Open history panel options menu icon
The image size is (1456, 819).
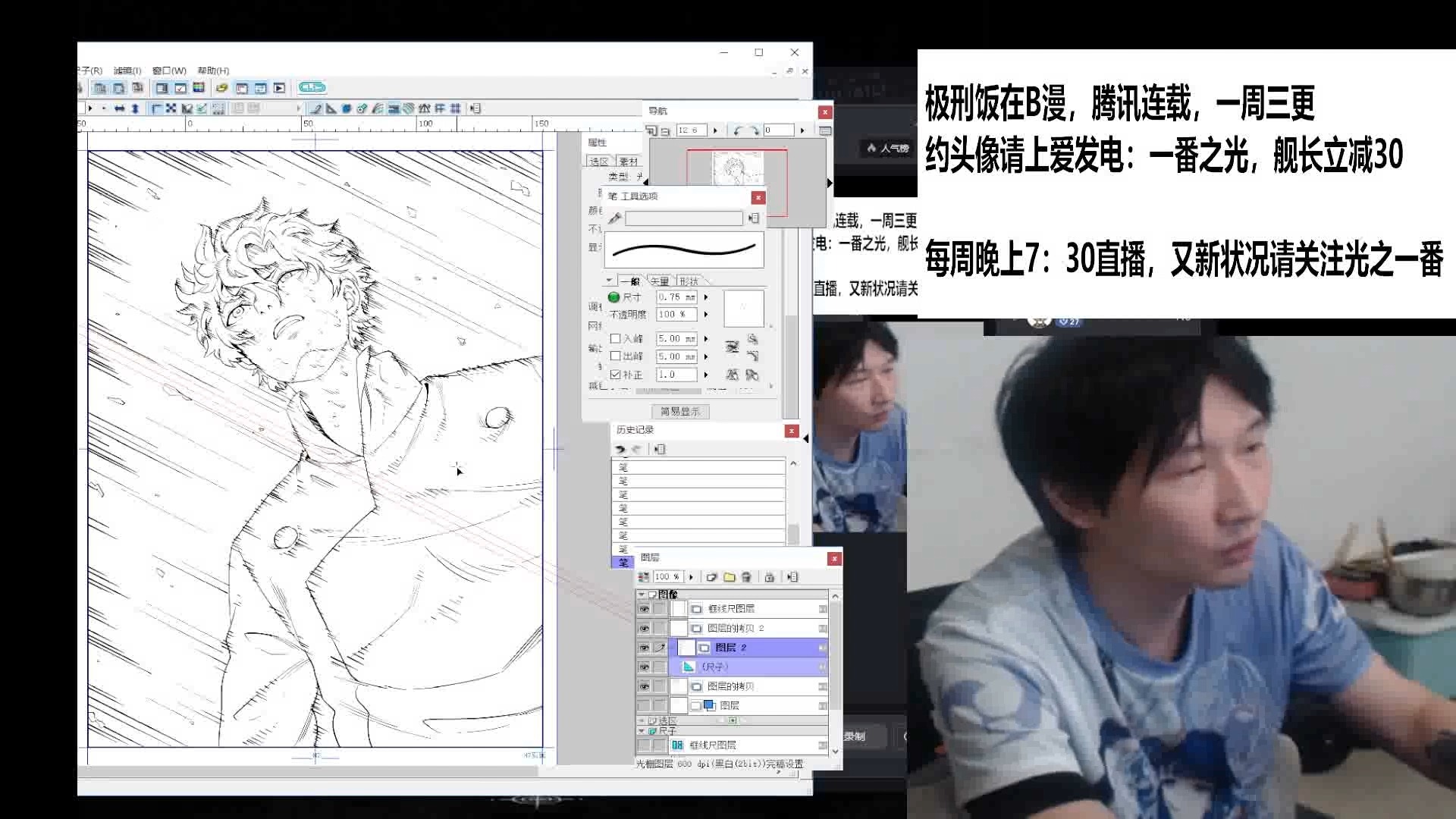point(660,450)
